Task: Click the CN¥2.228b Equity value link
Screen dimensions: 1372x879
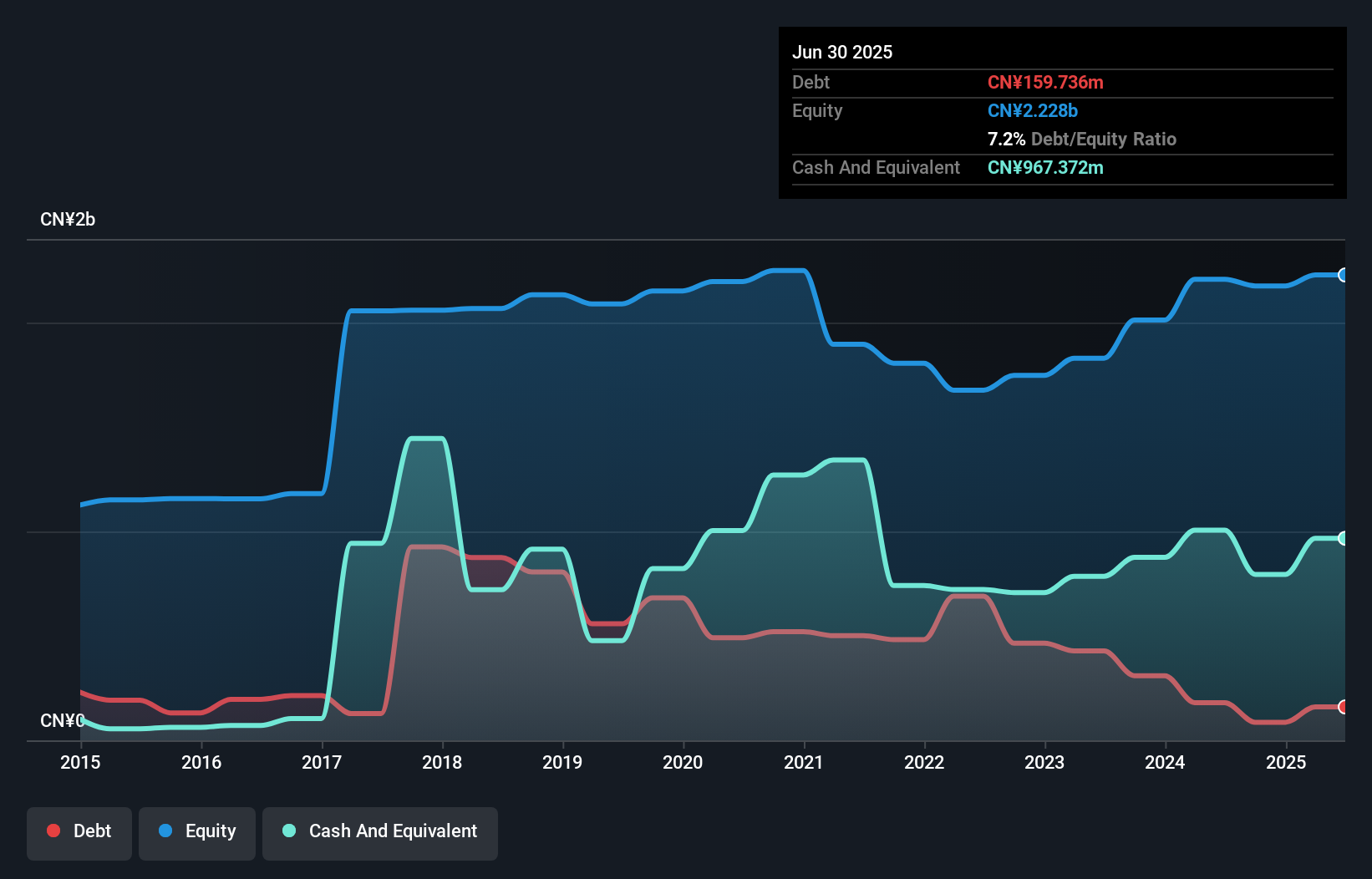Action: point(1033,110)
